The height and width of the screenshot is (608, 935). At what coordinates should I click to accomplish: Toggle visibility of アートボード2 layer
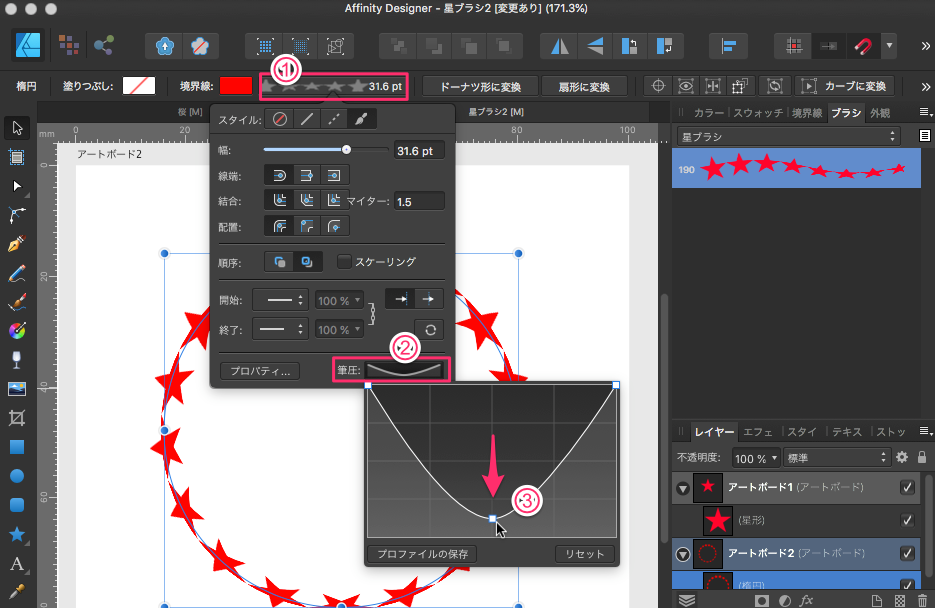(907, 553)
